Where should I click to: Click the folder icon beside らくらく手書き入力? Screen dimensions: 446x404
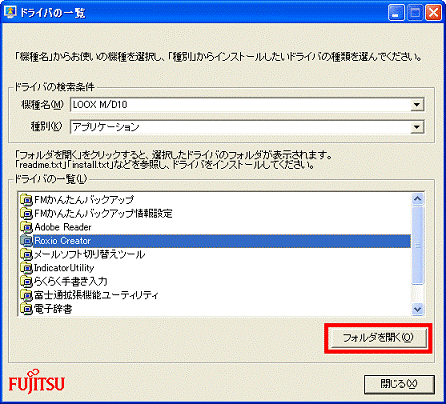[x=26, y=282]
